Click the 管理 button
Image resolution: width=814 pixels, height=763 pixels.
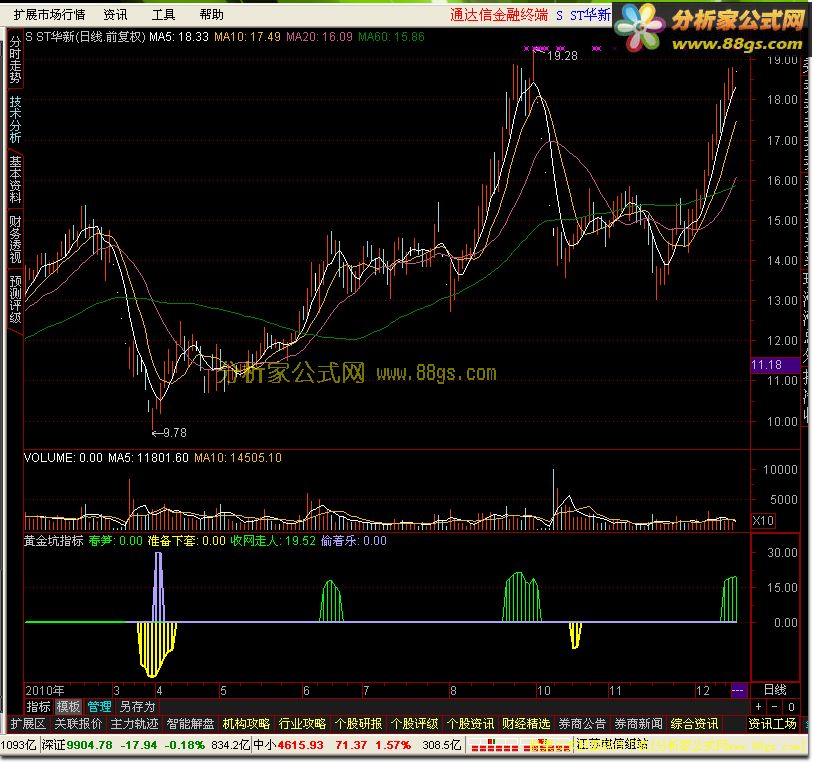99,706
